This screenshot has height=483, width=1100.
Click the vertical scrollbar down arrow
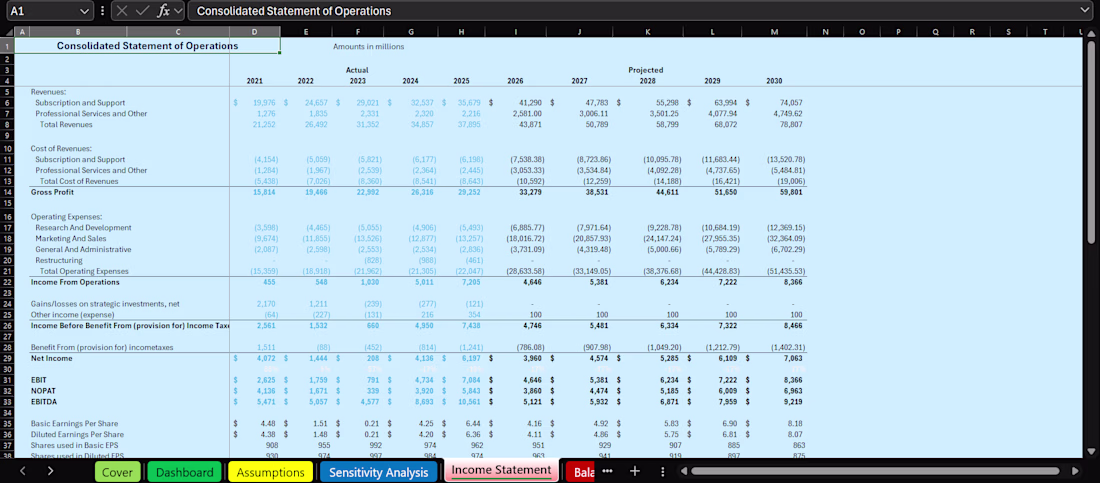point(1090,451)
